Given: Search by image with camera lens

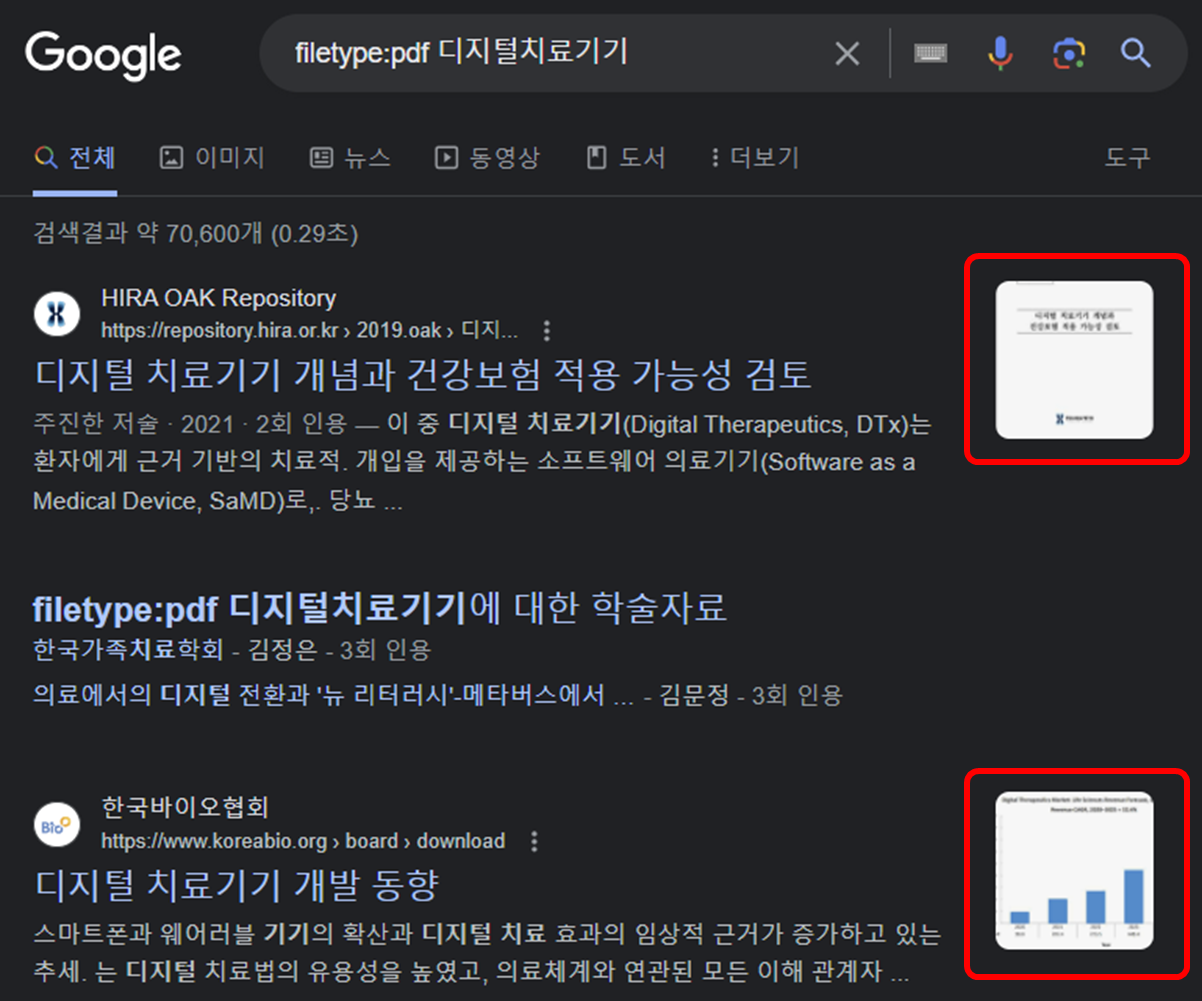Looking at the screenshot, I should pos(1068,53).
